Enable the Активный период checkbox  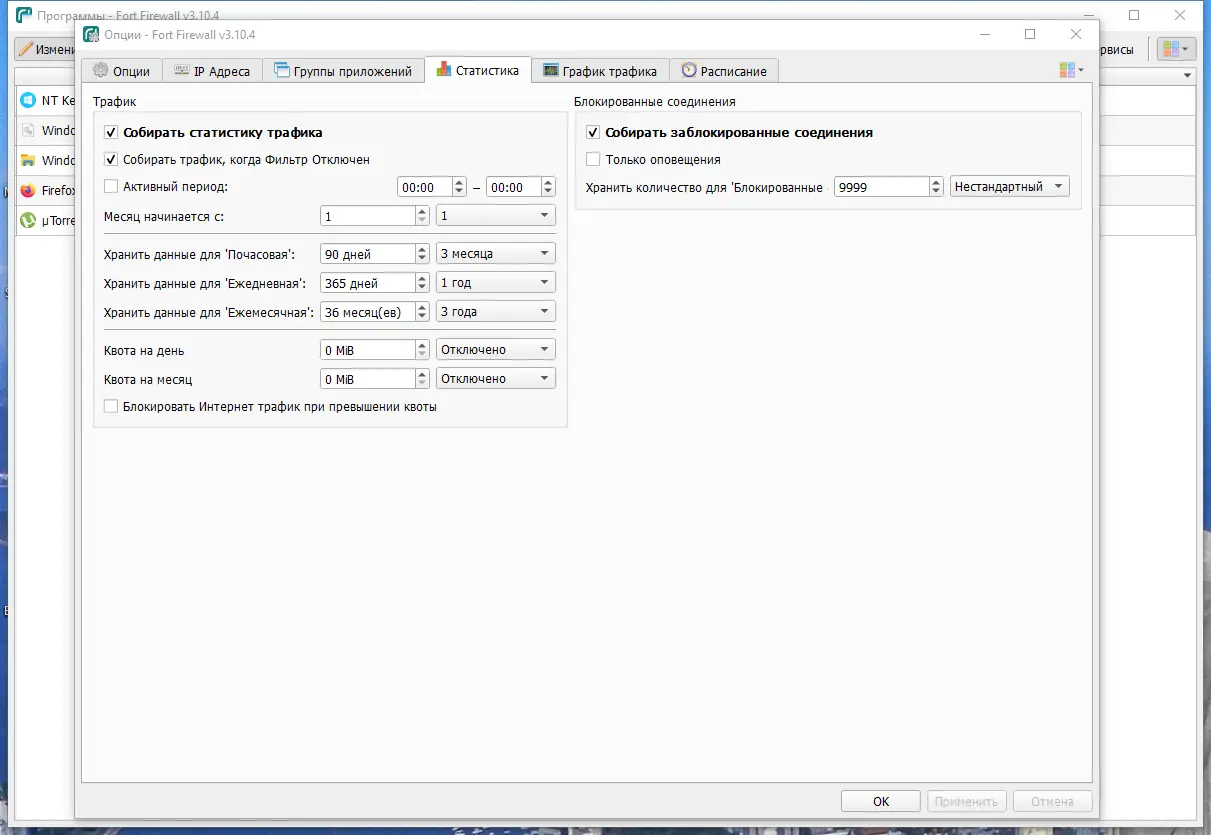pos(111,186)
